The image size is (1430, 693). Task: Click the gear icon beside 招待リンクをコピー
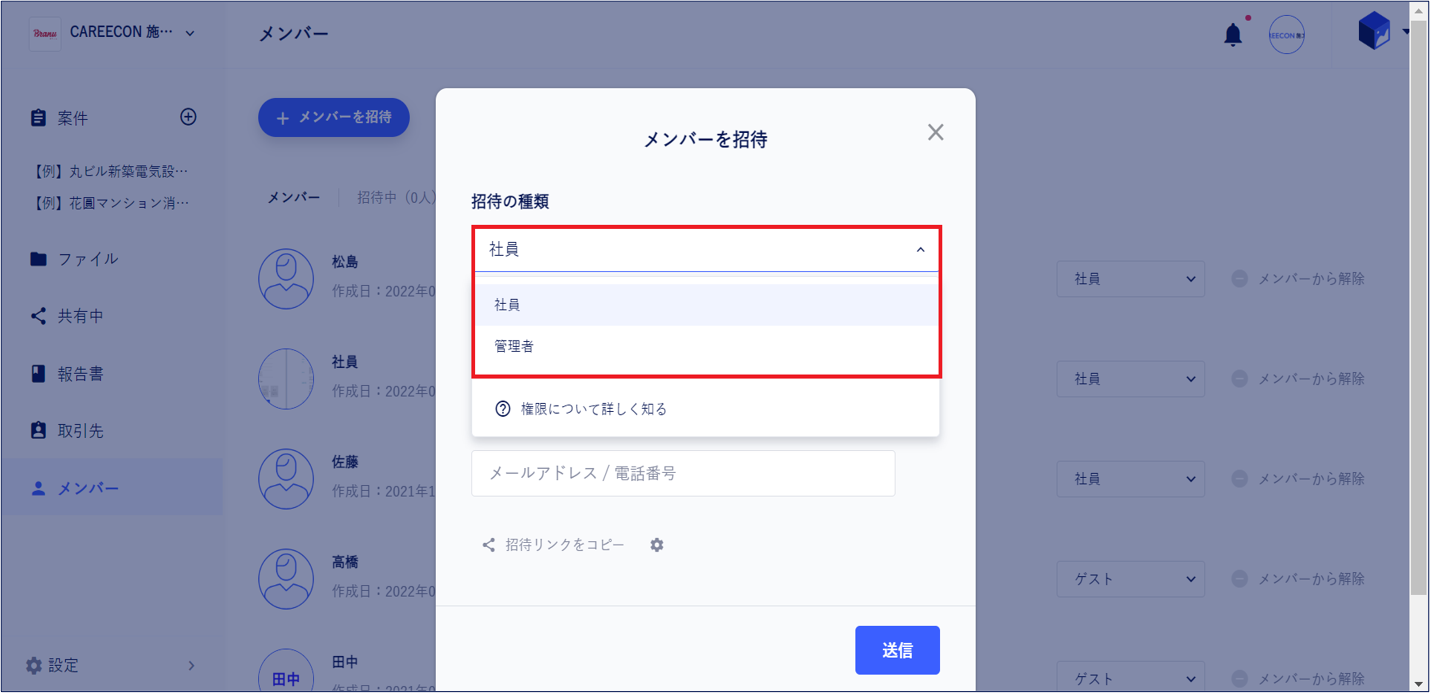[x=657, y=545]
